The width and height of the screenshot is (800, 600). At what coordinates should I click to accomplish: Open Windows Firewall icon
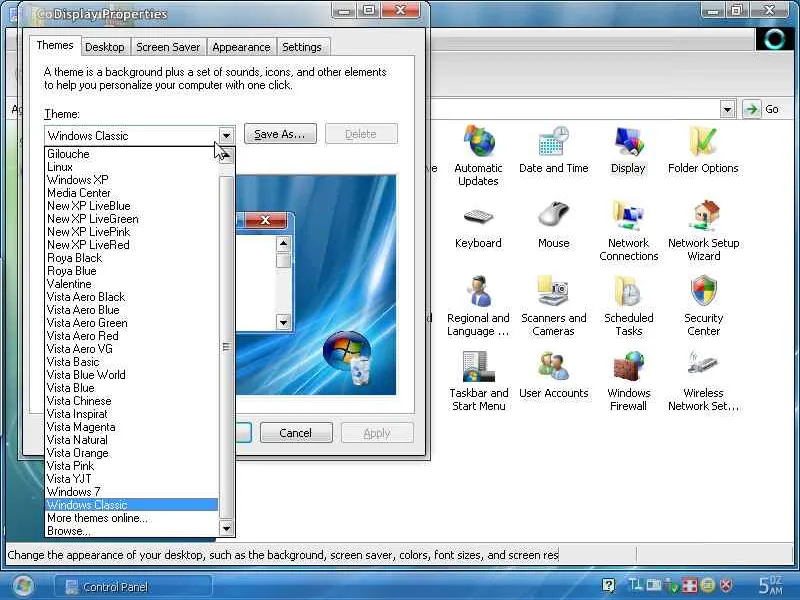click(629, 381)
